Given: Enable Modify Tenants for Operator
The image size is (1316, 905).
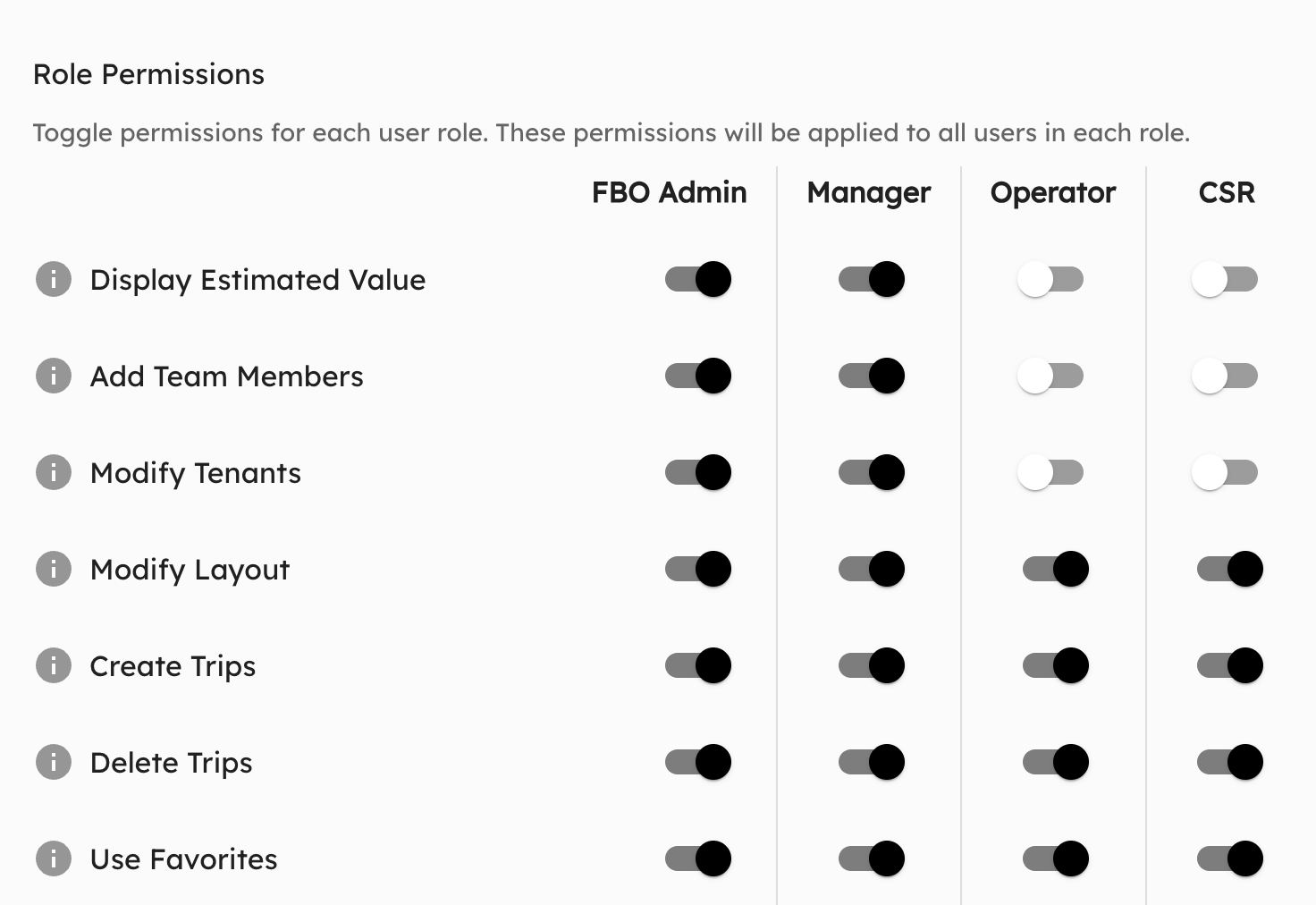Looking at the screenshot, I should (1051, 472).
